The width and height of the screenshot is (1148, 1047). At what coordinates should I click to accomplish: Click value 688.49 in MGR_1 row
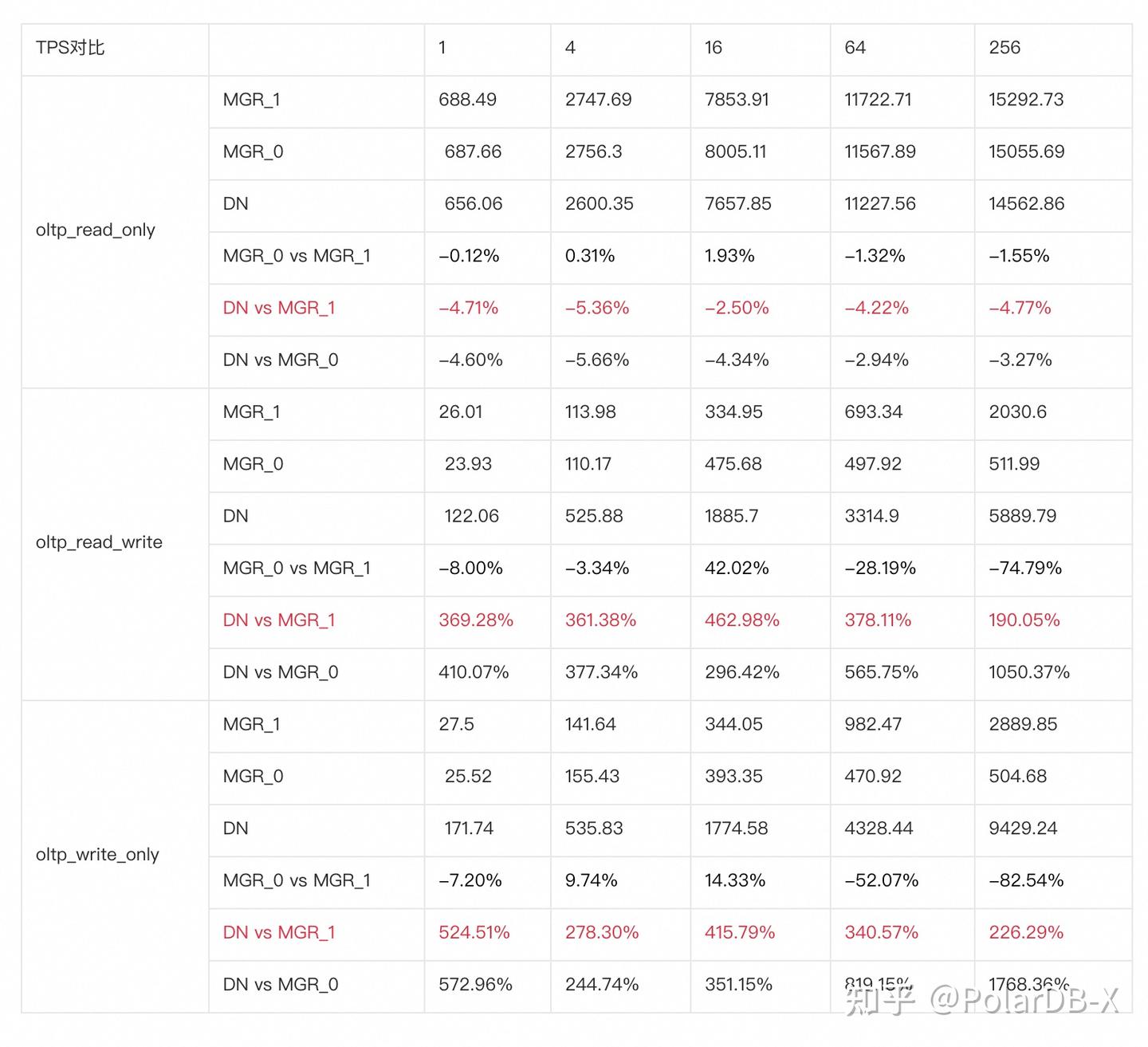coord(467,100)
